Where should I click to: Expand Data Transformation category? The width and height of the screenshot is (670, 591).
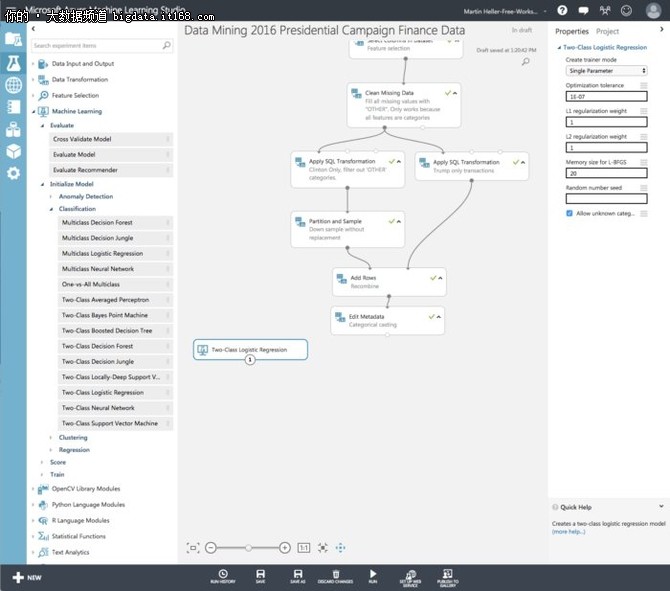pyautogui.click(x=33, y=79)
